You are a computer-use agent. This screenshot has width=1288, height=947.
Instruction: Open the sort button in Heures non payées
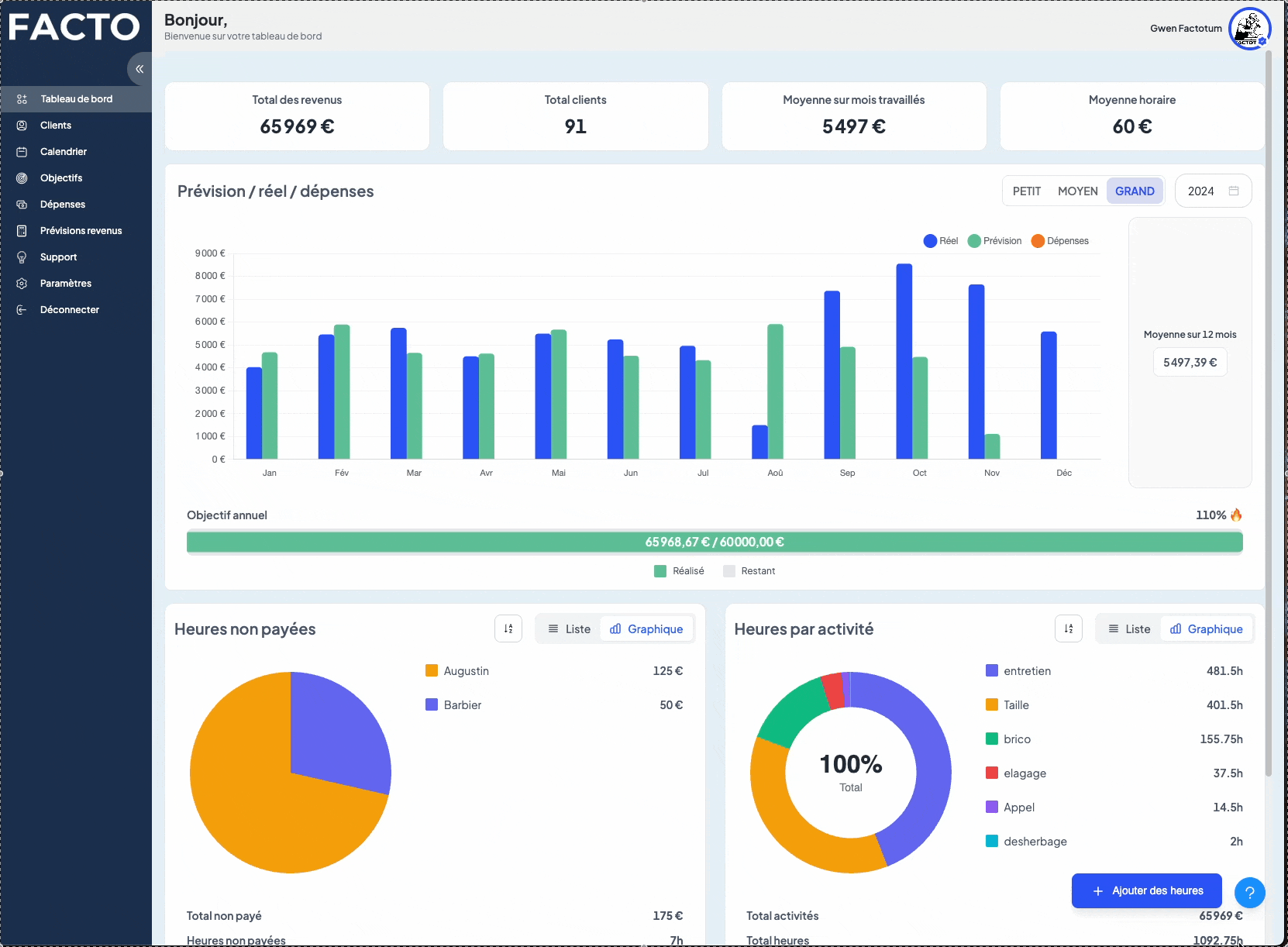click(x=508, y=628)
